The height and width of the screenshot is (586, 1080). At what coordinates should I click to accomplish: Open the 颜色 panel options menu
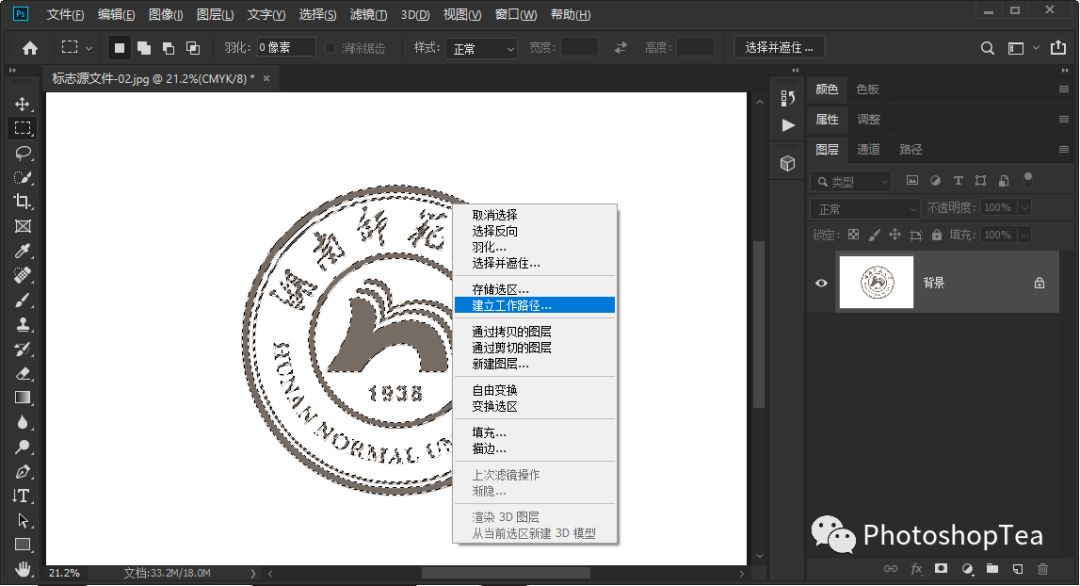click(x=1063, y=89)
